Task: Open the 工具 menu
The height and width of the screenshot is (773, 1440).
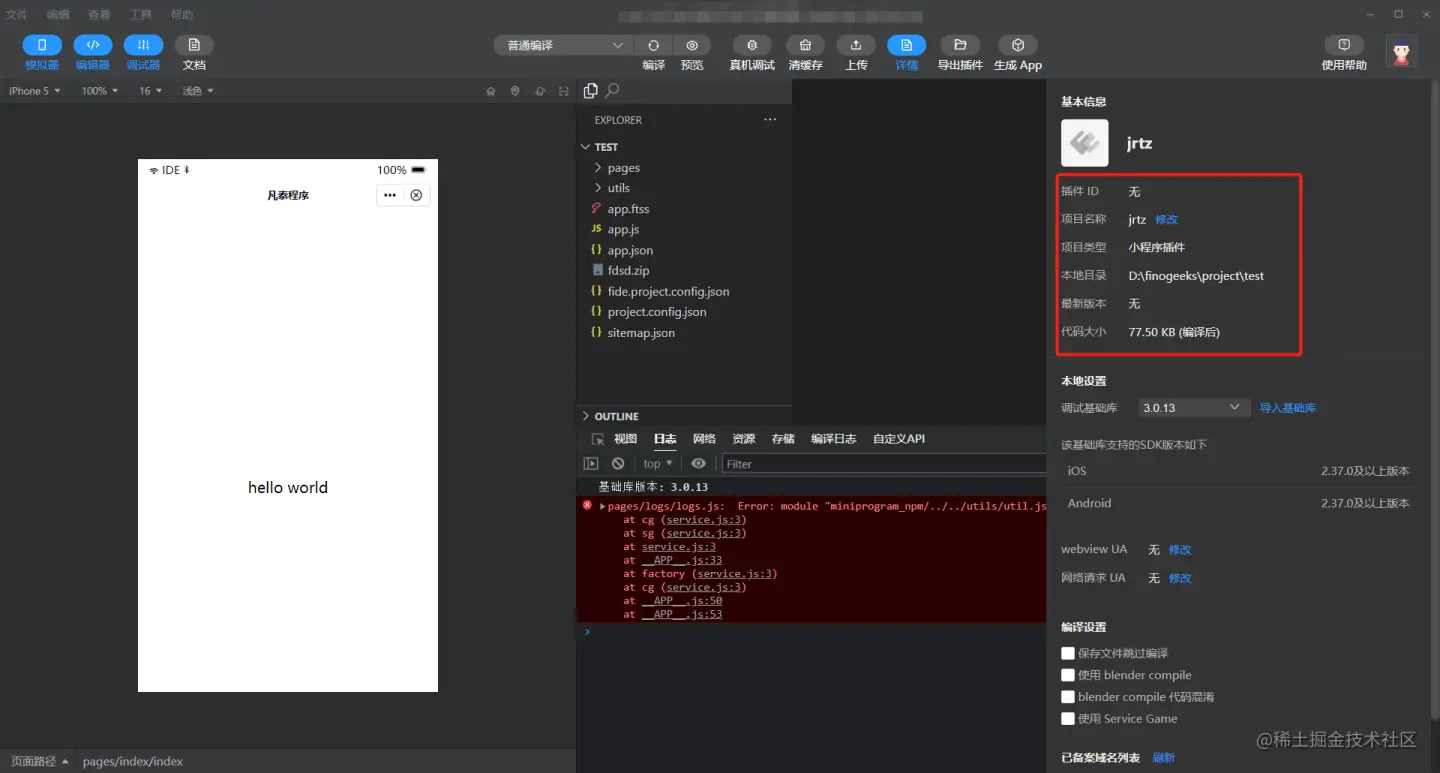Action: [141, 15]
